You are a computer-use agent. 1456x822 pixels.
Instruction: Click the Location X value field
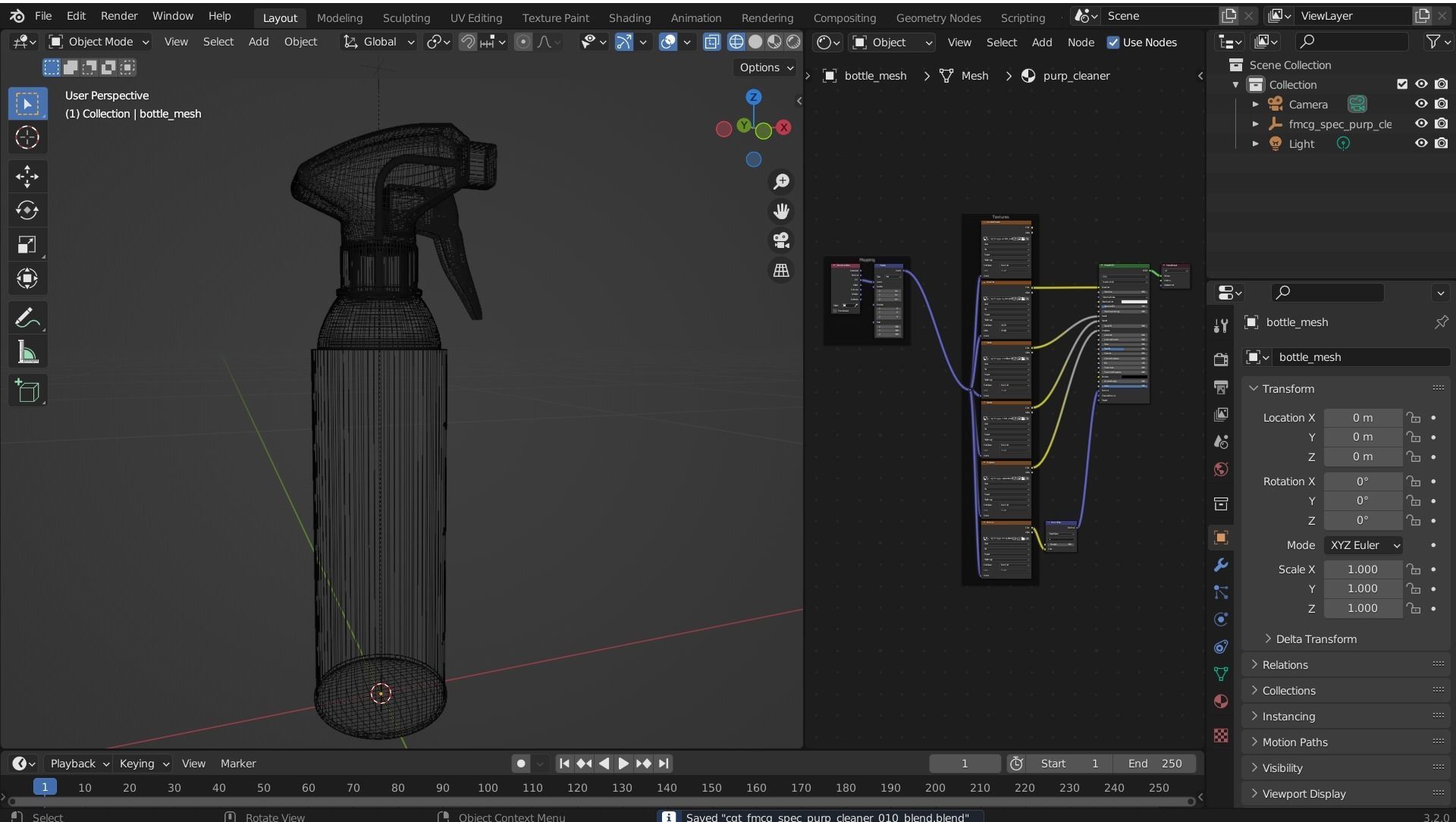point(1362,418)
